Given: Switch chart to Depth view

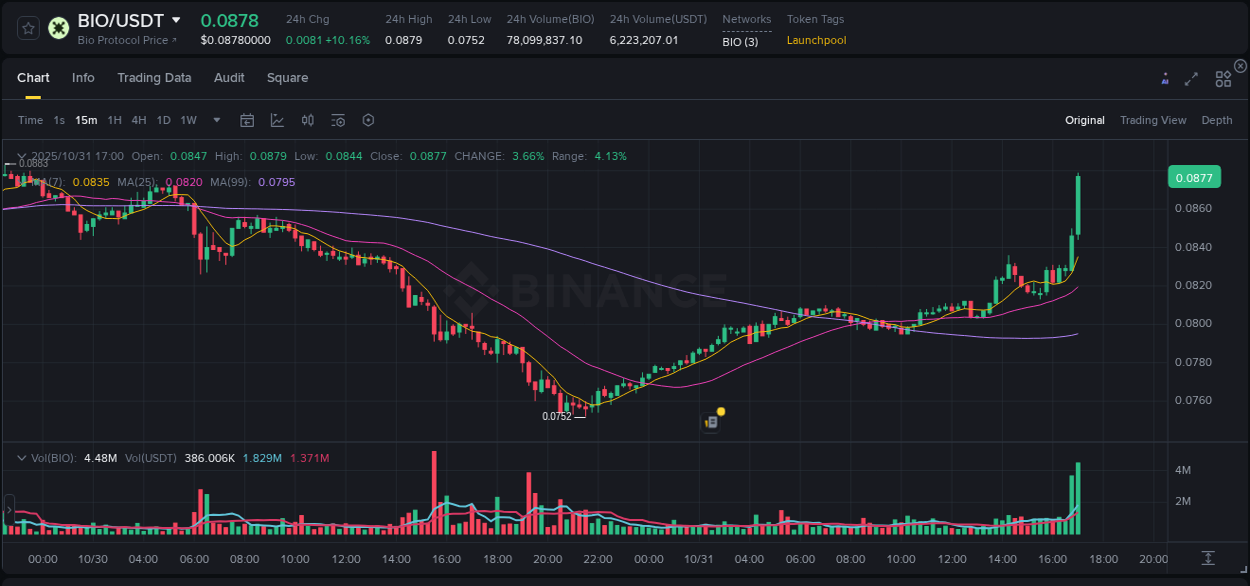Looking at the screenshot, I should [1216, 120].
